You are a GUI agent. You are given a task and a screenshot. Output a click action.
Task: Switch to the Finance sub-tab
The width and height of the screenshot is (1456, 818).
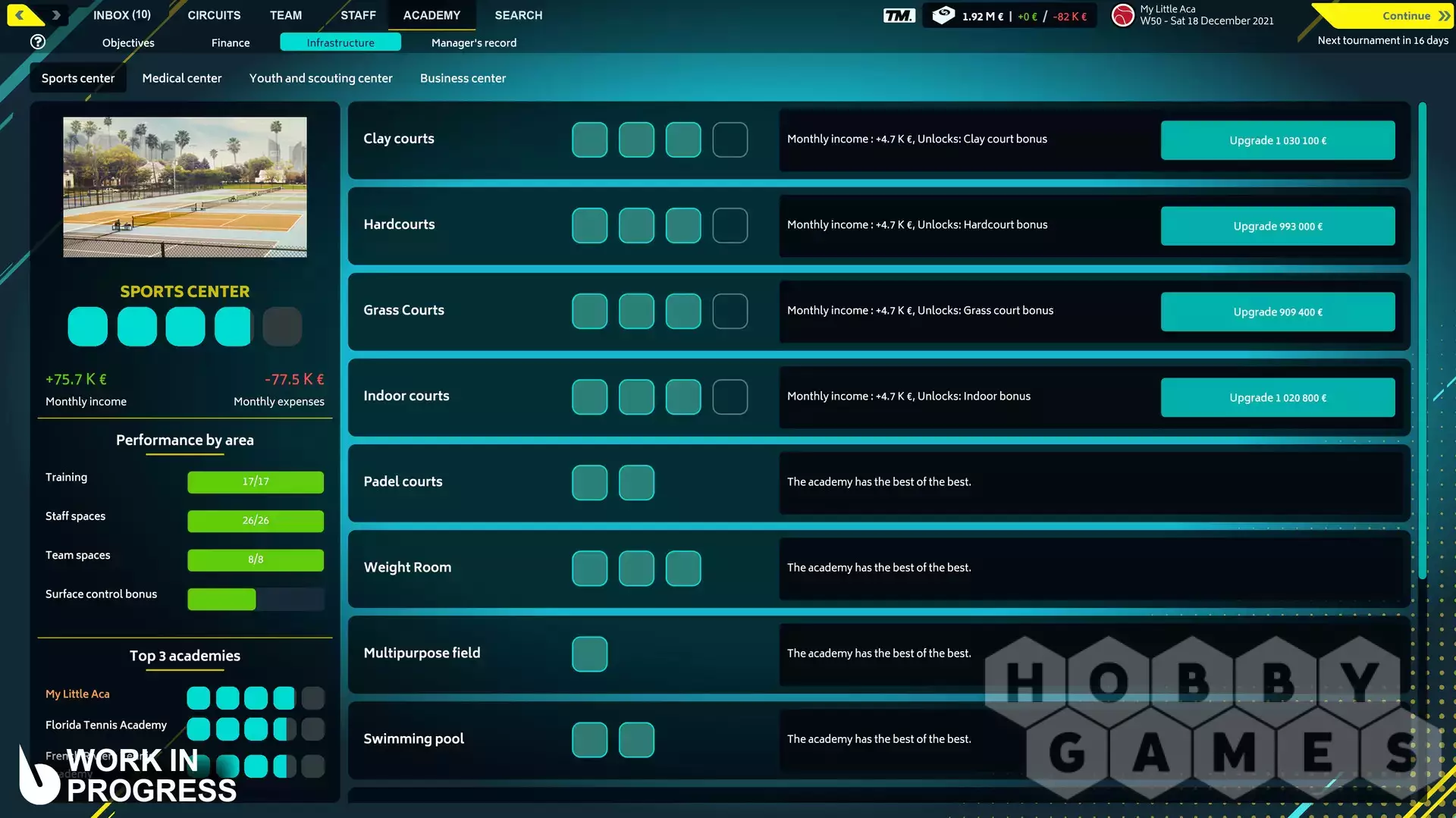point(231,42)
